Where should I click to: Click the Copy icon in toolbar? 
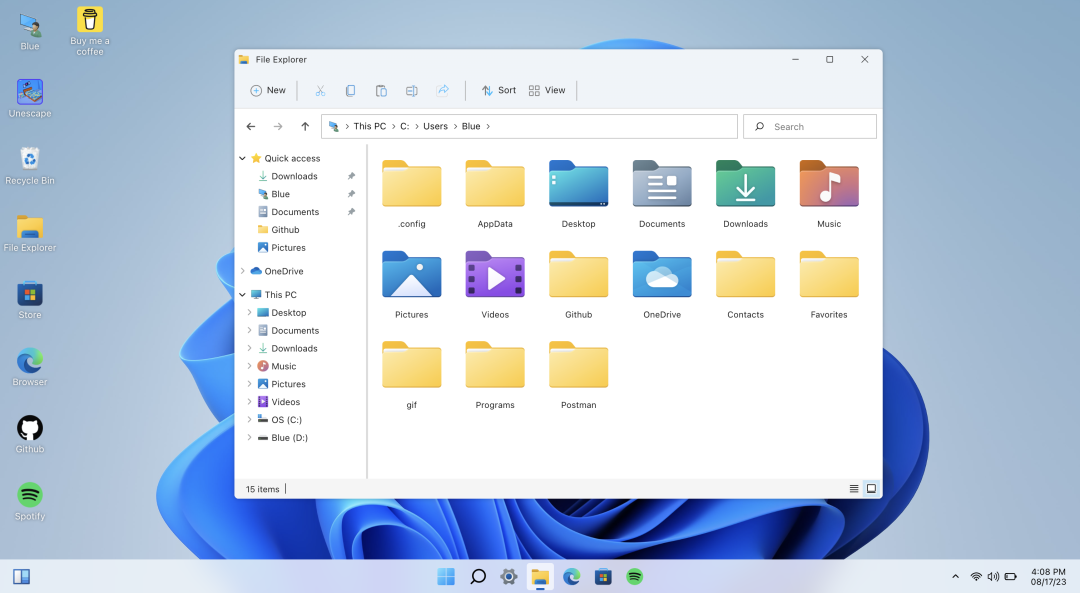351,90
